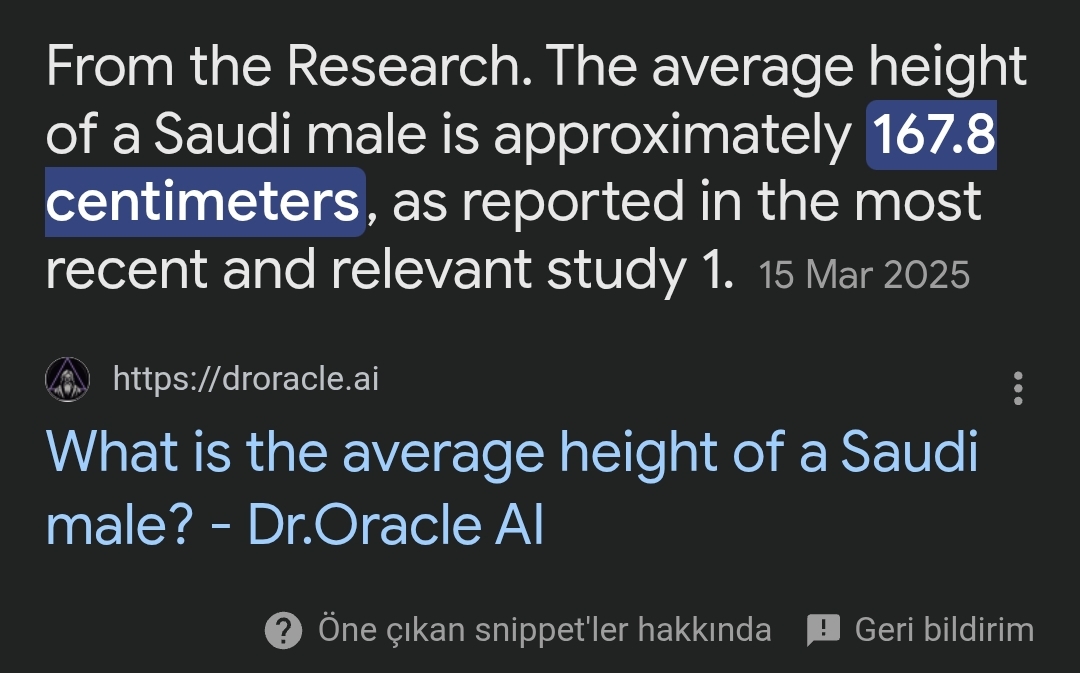Click the feedback exclamation speech bubble icon
The height and width of the screenshot is (673, 1080).
(x=823, y=630)
